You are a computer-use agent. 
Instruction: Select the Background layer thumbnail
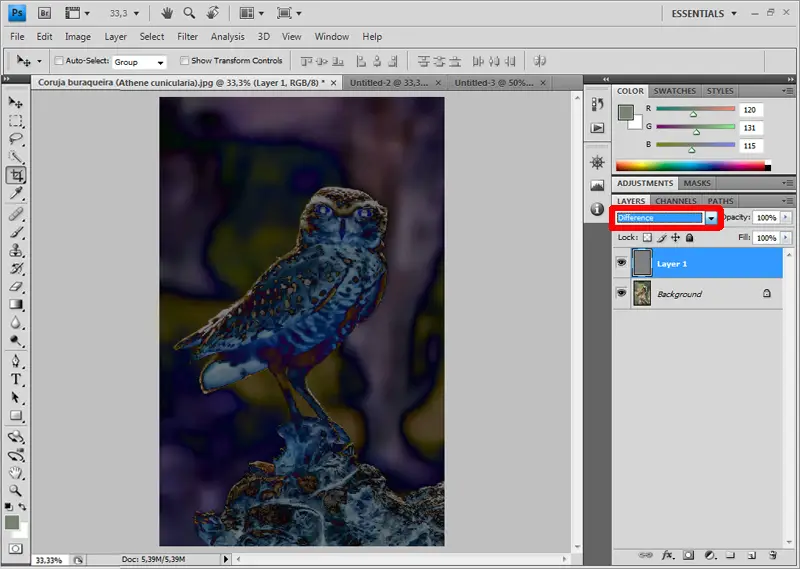point(640,293)
